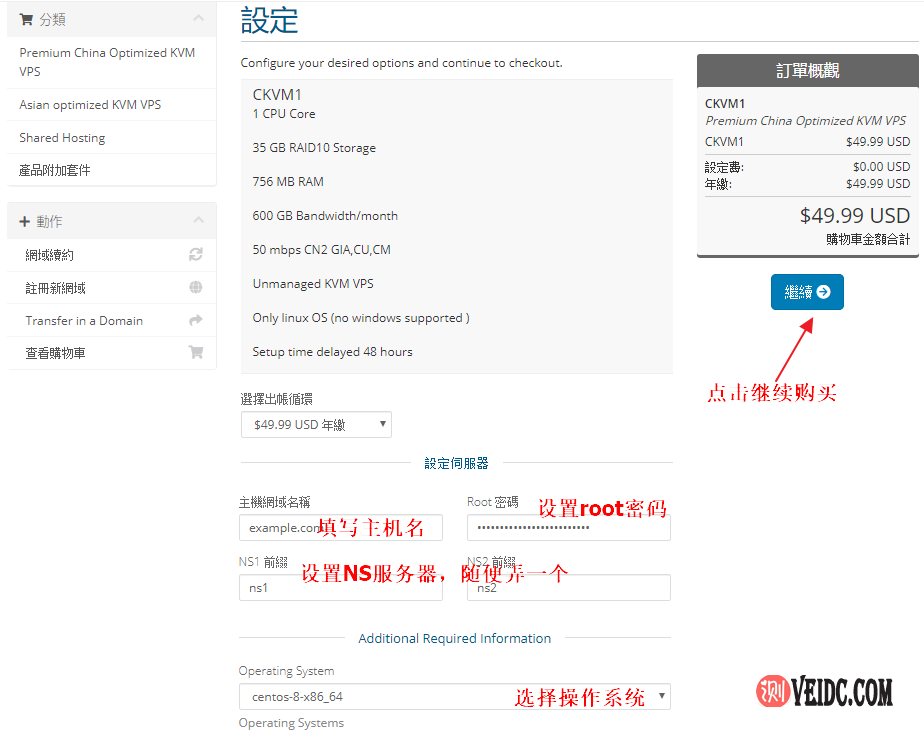Image resolution: width=924 pixels, height=737 pixels.
Task: Click the Only linux OS notice line
Action: [361, 318]
